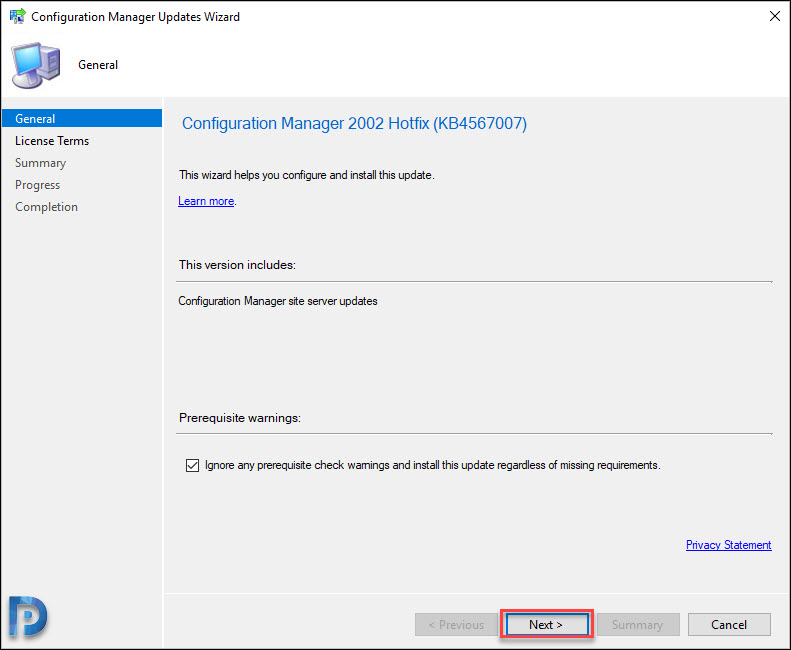
Task: Click the 'Prerequisite warnings:' label
Action: pos(240,418)
